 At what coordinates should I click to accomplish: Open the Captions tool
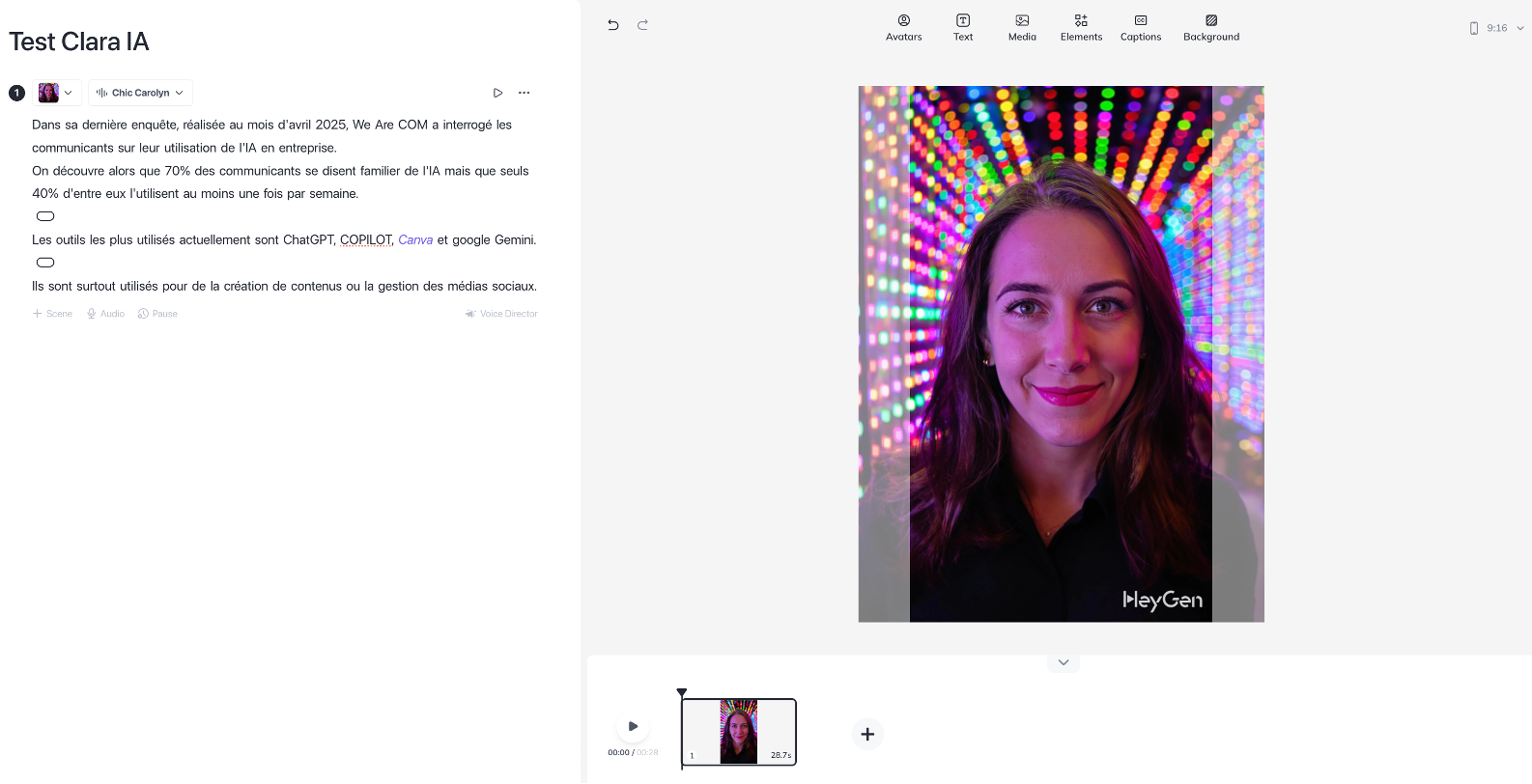coord(1141,28)
